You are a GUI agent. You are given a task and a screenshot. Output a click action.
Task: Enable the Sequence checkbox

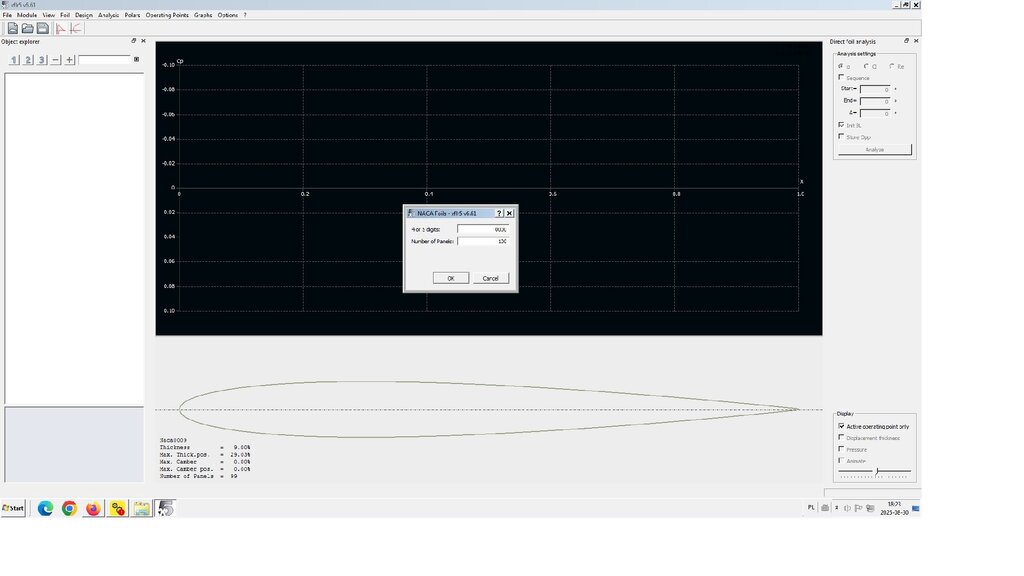coord(841,78)
